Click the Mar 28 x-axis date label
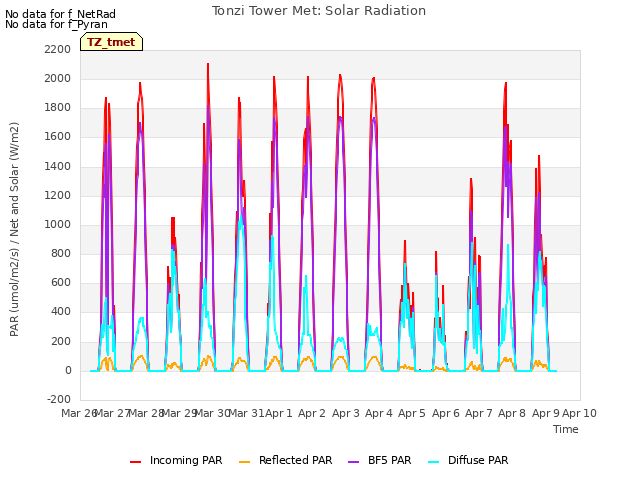Viewport: 640px width, 480px height. click(147, 413)
